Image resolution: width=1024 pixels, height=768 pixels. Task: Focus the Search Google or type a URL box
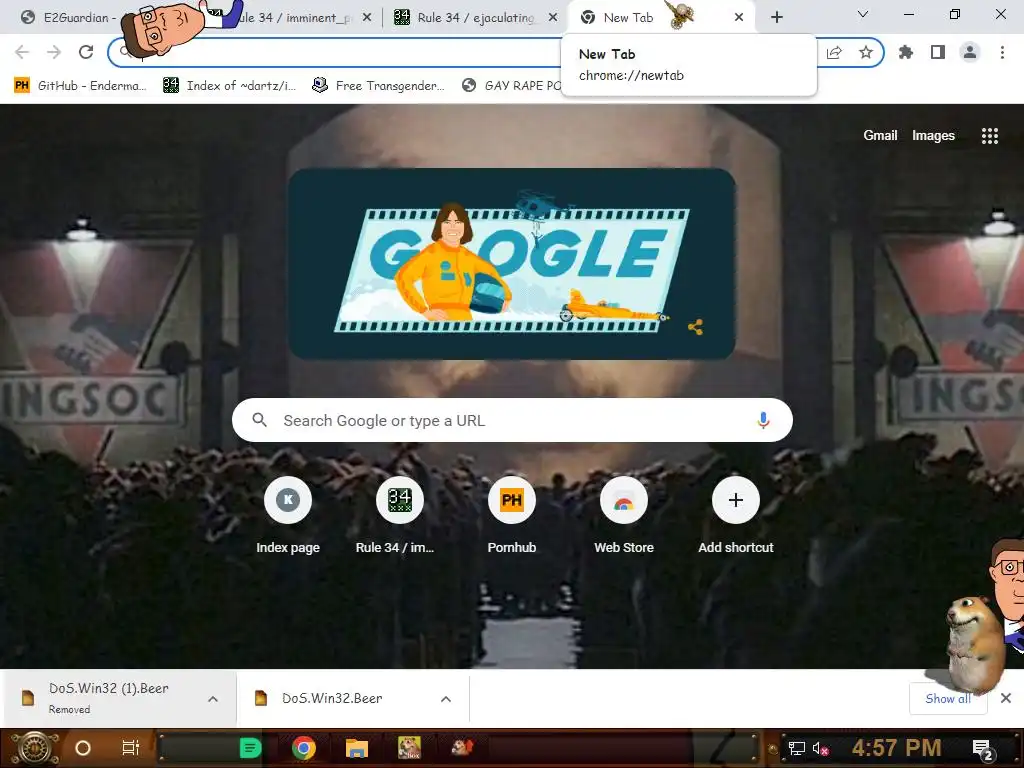click(512, 420)
